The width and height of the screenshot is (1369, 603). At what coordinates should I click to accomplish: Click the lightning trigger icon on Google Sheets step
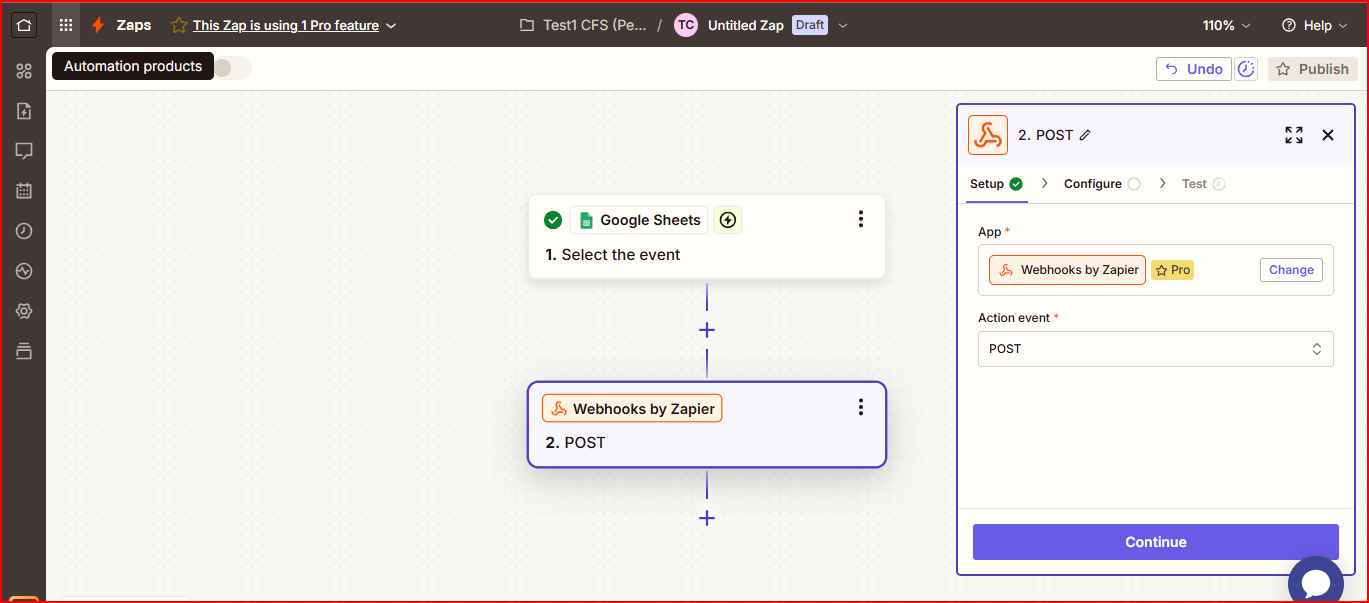tap(728, 220)
